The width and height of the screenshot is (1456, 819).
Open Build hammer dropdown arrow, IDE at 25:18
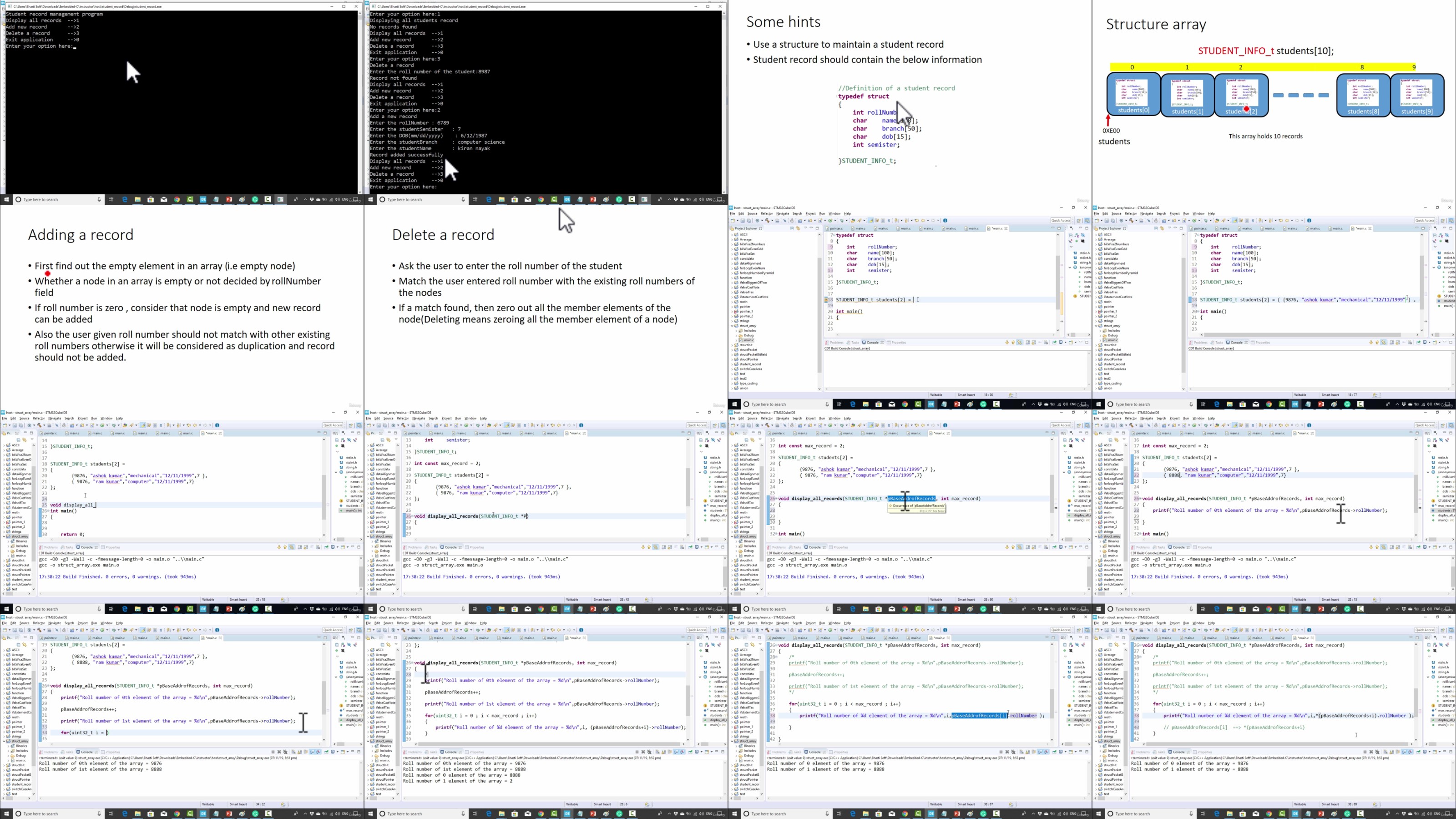click(45, 425)
